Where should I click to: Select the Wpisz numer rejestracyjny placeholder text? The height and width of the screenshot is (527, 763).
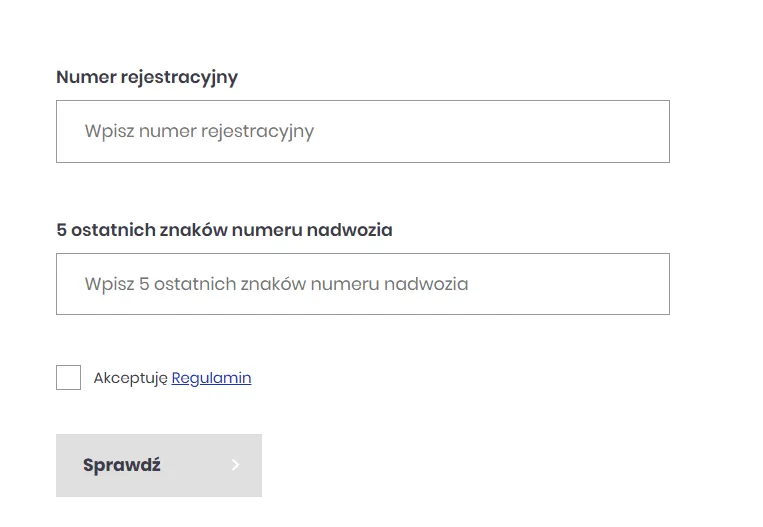(199, 131)
